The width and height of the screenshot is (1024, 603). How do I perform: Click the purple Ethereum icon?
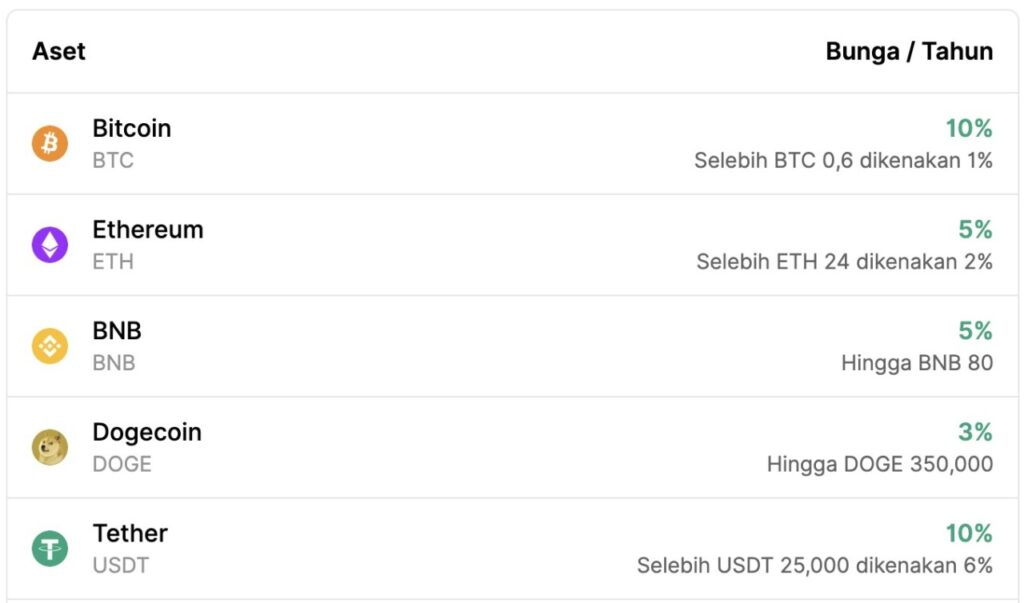[50, 245]
